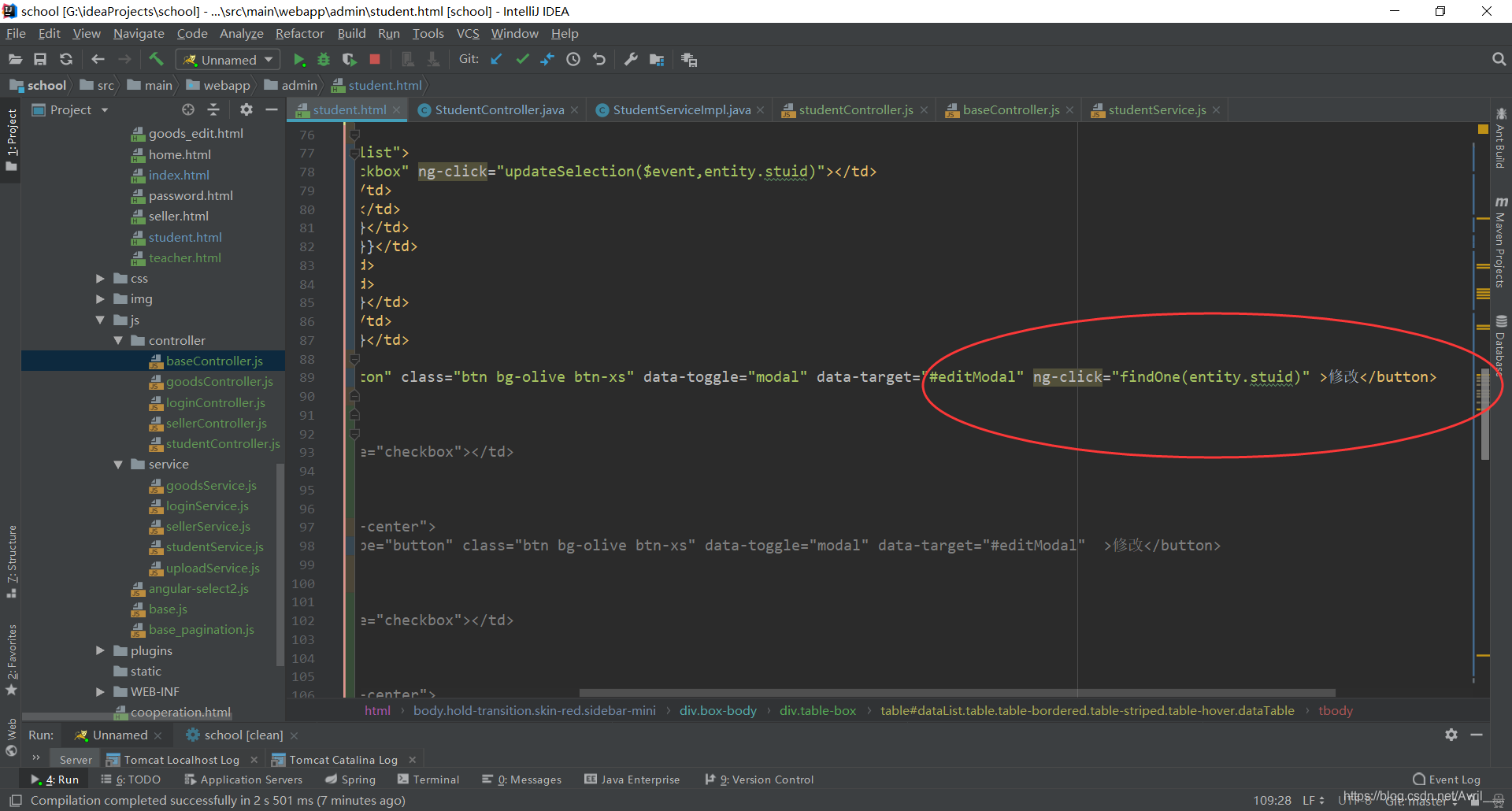
Task: Expand the img folder
Action: [x=100, y=299]
